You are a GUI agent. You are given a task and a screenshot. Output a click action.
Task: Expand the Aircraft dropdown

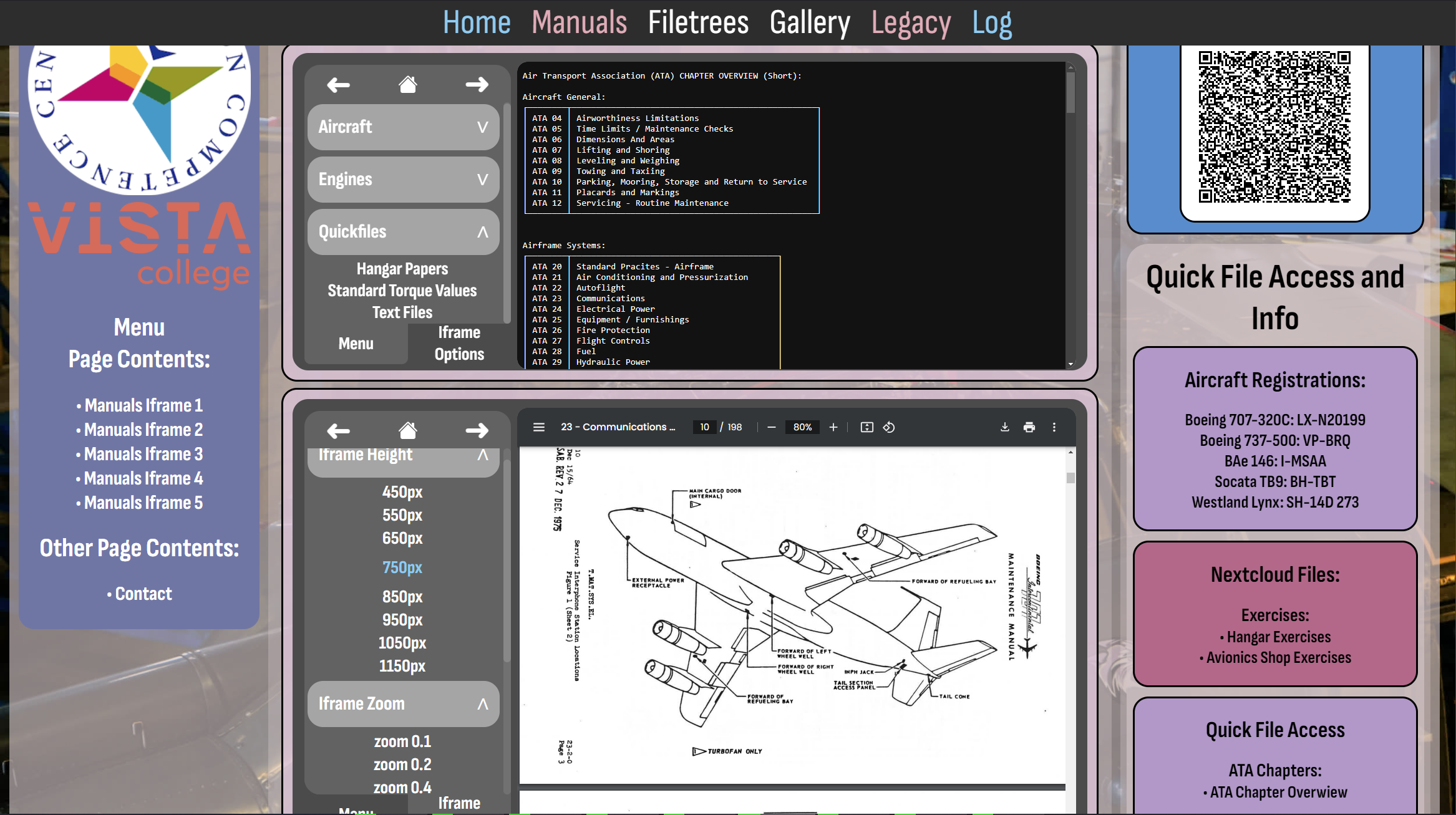pos(404,127)
